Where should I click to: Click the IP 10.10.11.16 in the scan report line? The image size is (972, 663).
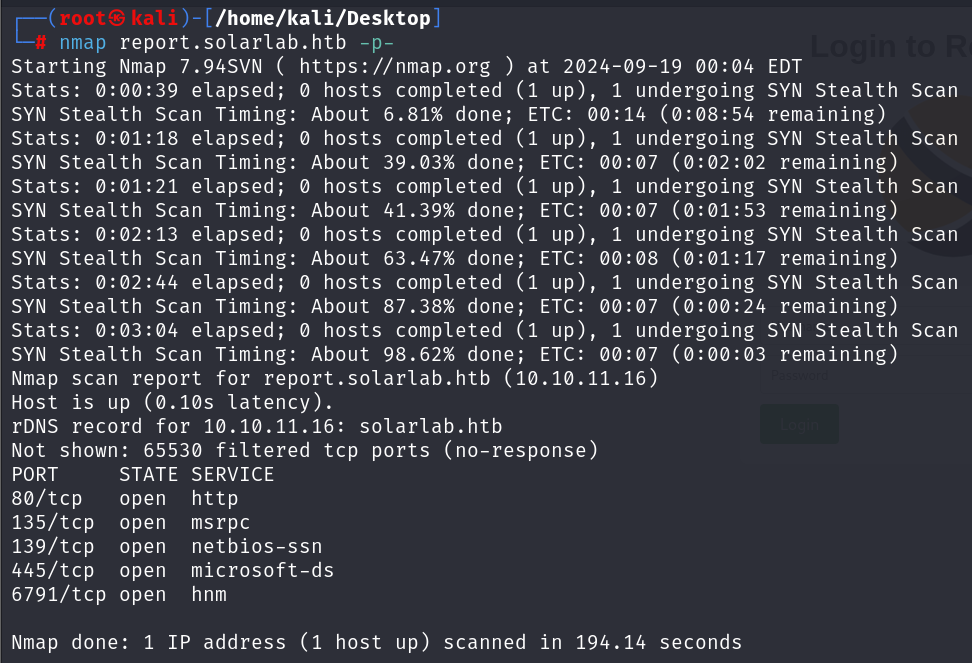(581, 378)
